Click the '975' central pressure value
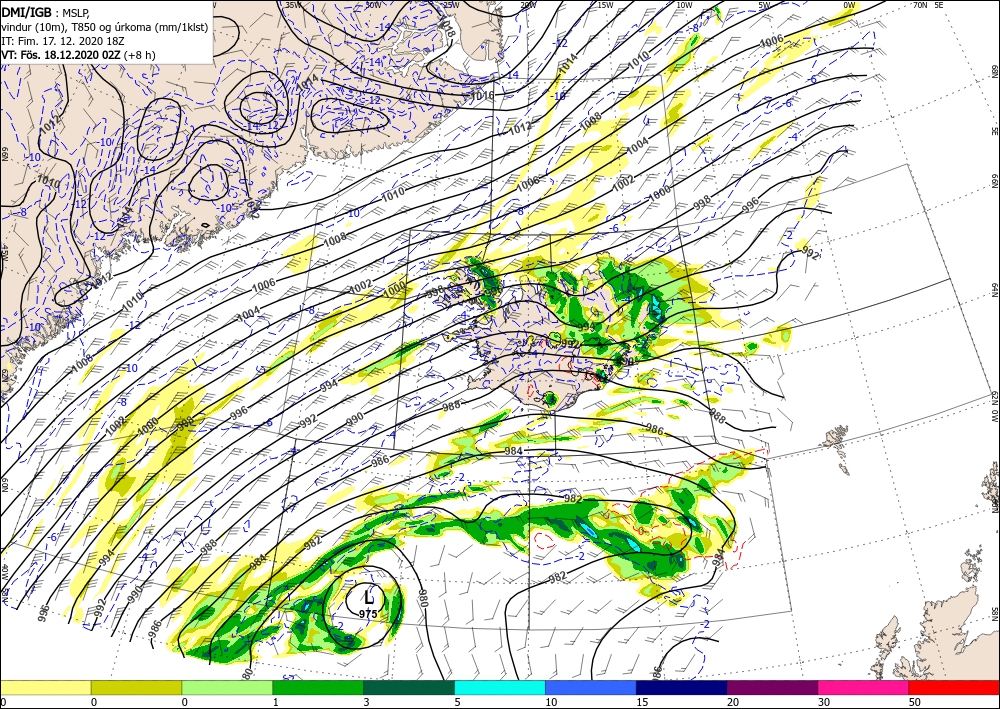 [x=368, y=614]
